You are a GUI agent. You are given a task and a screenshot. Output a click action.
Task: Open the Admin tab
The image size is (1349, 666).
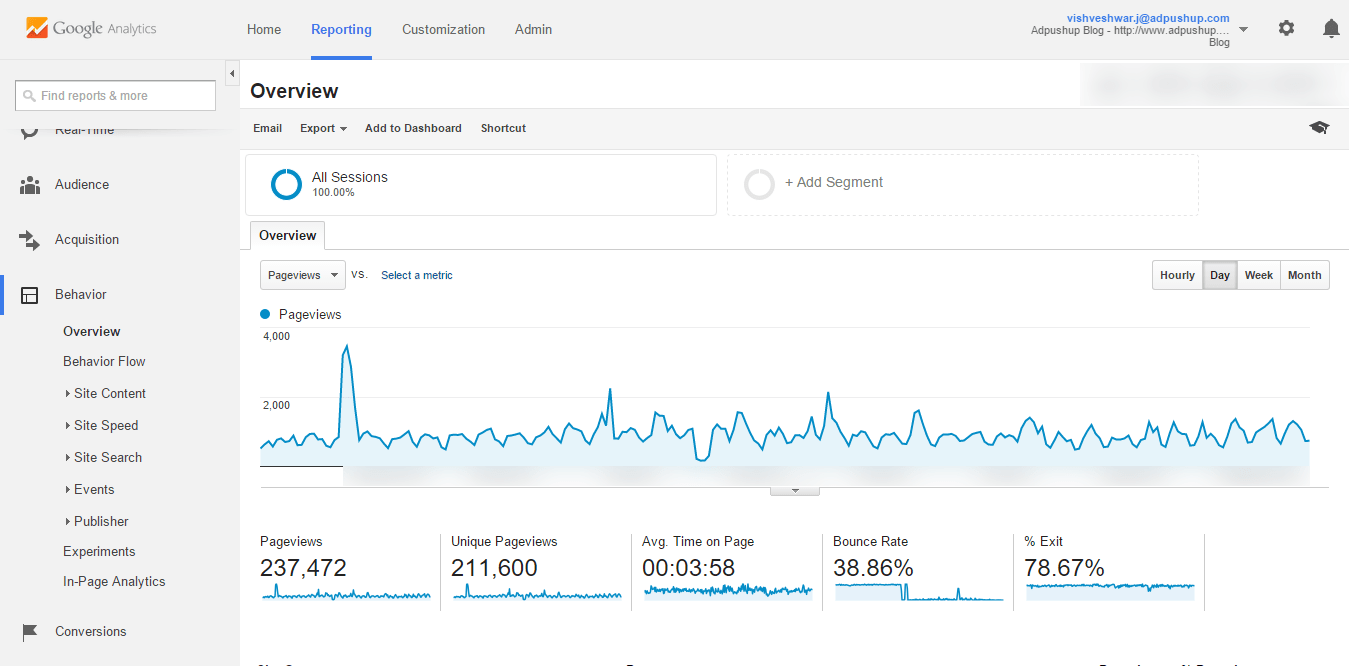tap(533, 30)
